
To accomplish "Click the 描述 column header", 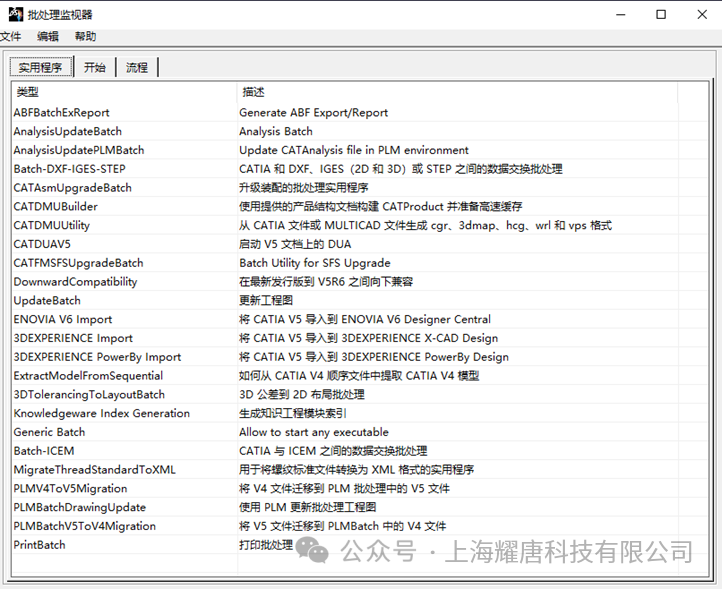I will (457, 92).
